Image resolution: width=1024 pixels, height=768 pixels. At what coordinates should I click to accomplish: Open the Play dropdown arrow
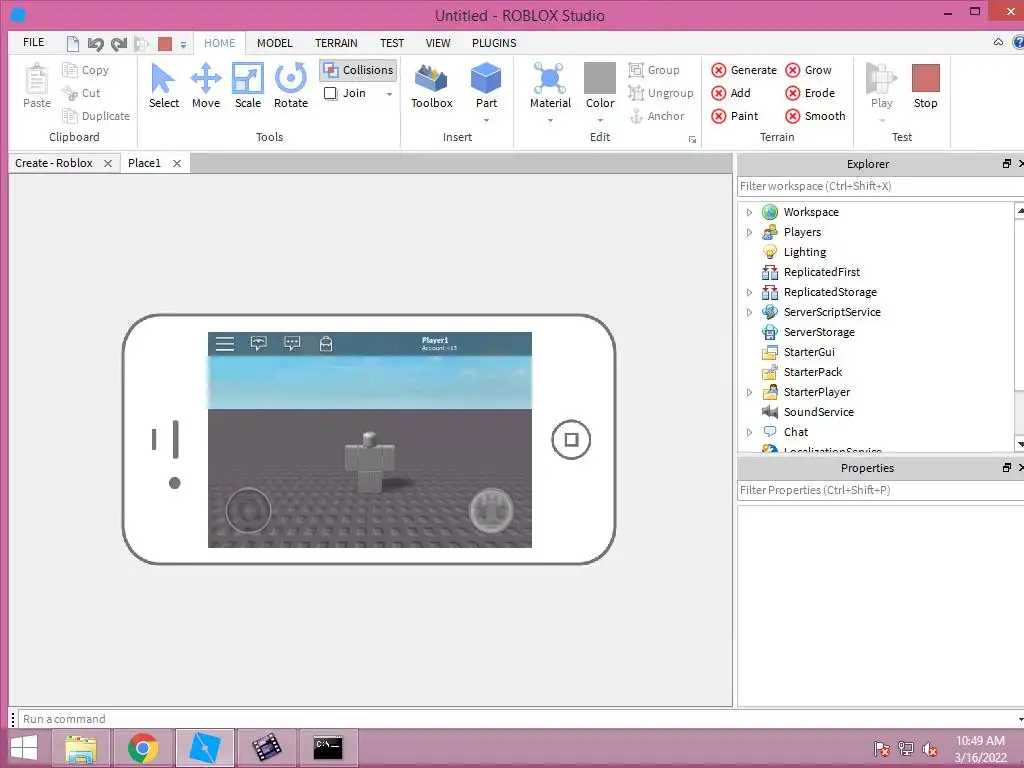pos(881,120)
